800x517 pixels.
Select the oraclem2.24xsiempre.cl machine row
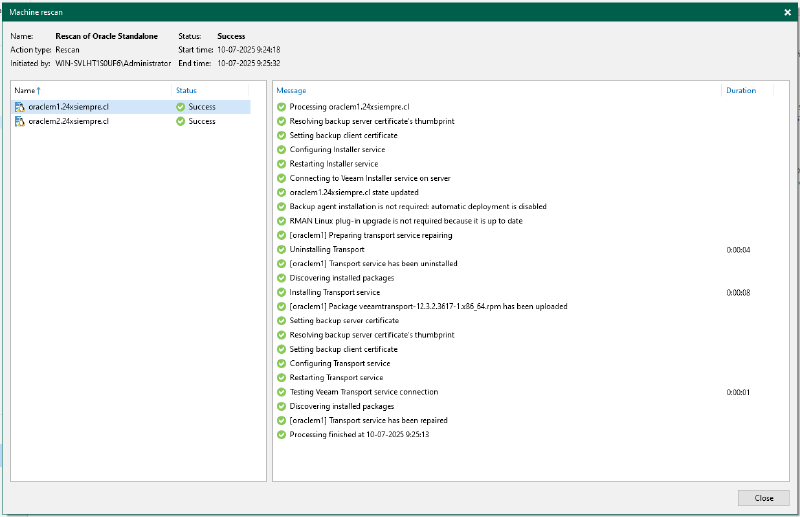click(131, 121)
